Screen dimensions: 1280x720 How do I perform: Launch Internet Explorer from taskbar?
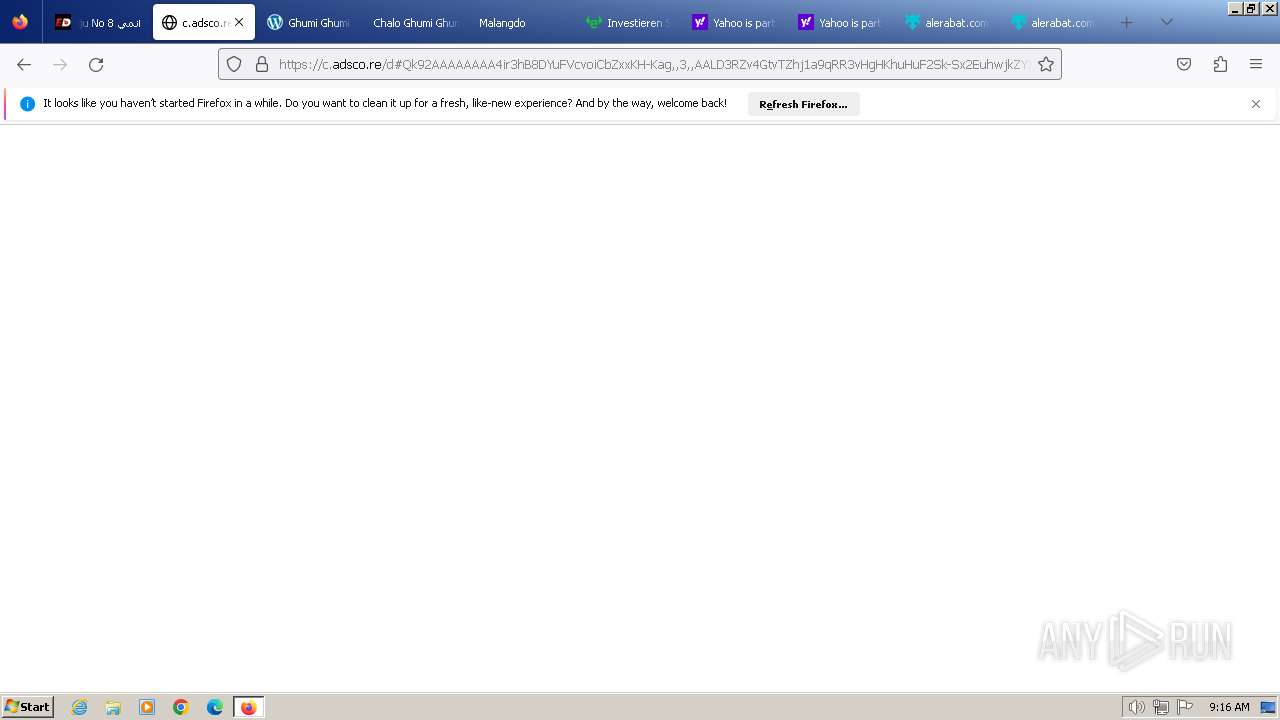pyautogui.click(x=80, y=707)
